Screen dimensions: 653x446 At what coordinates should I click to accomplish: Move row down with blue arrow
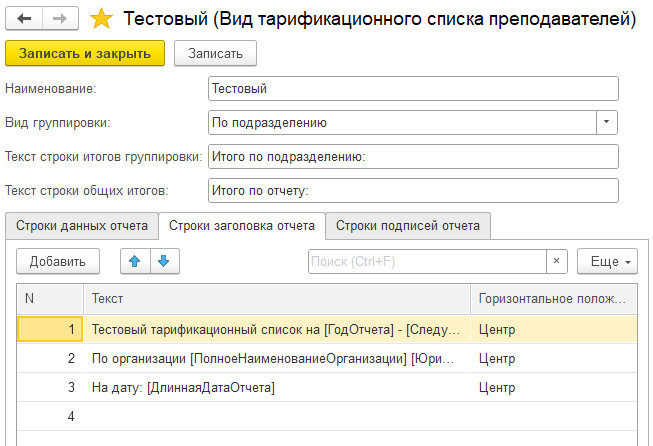[x=163, y=261]
